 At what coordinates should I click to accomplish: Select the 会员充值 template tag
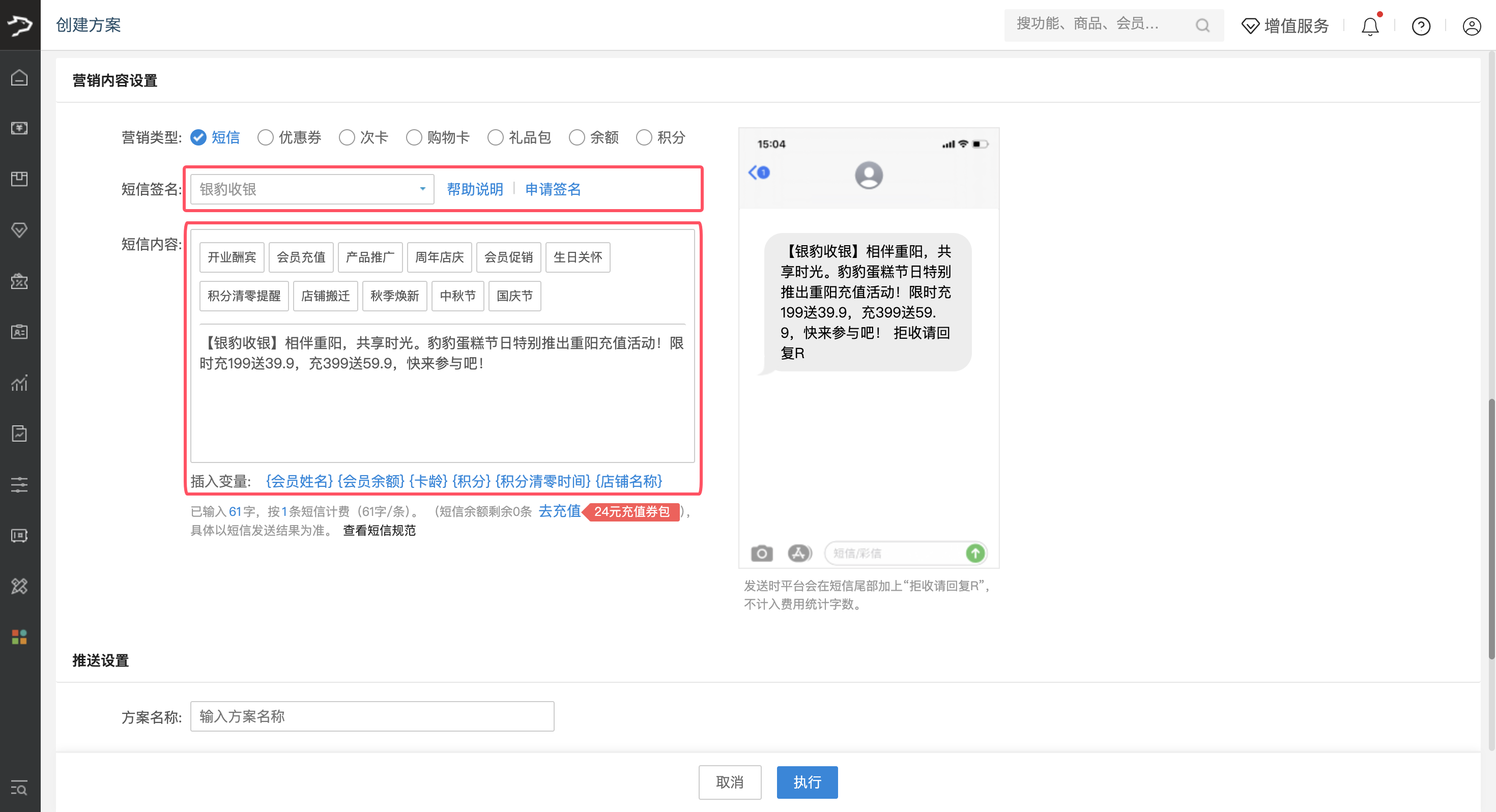point(301,257)
